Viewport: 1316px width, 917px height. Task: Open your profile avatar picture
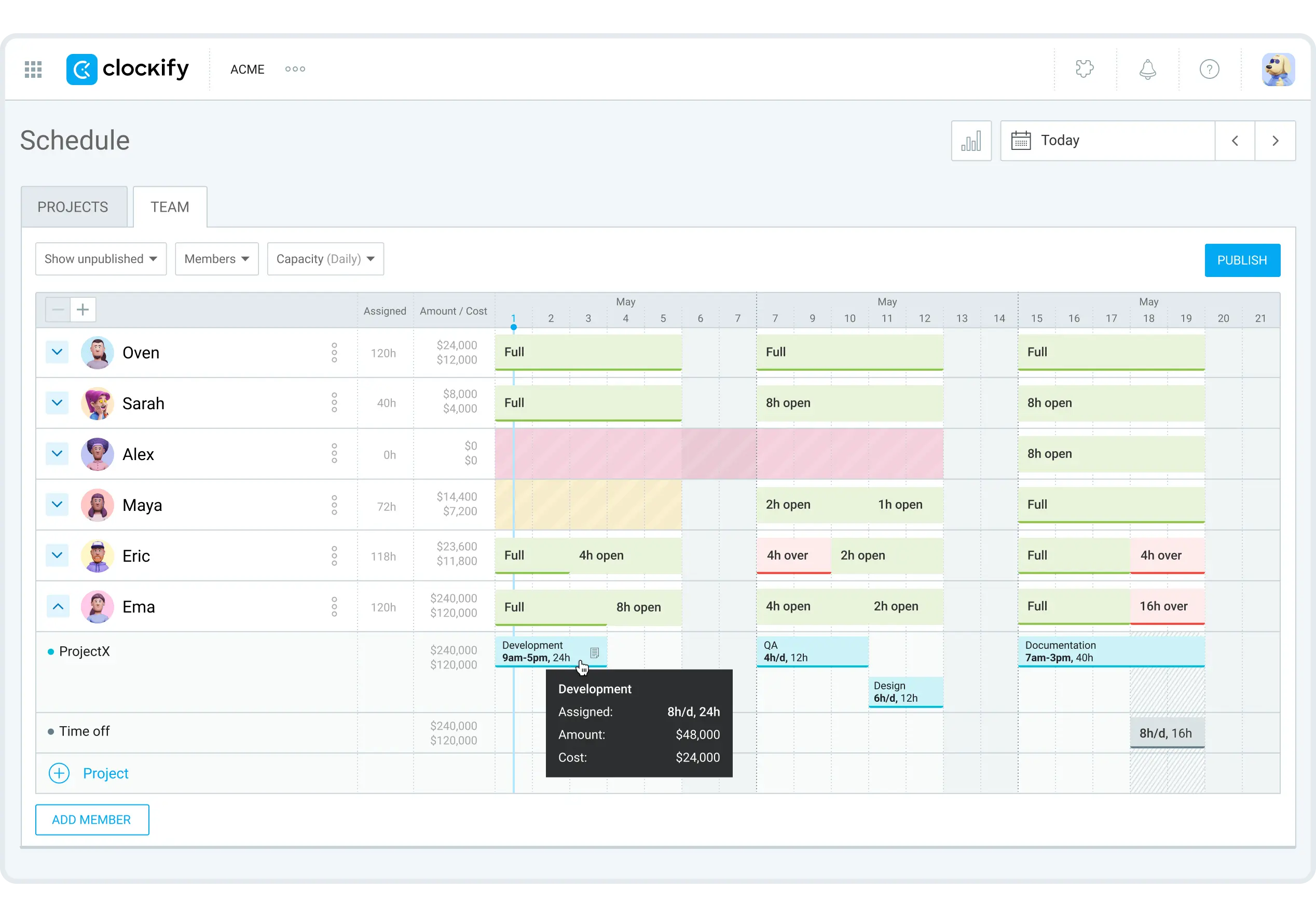coord(1280,69)
